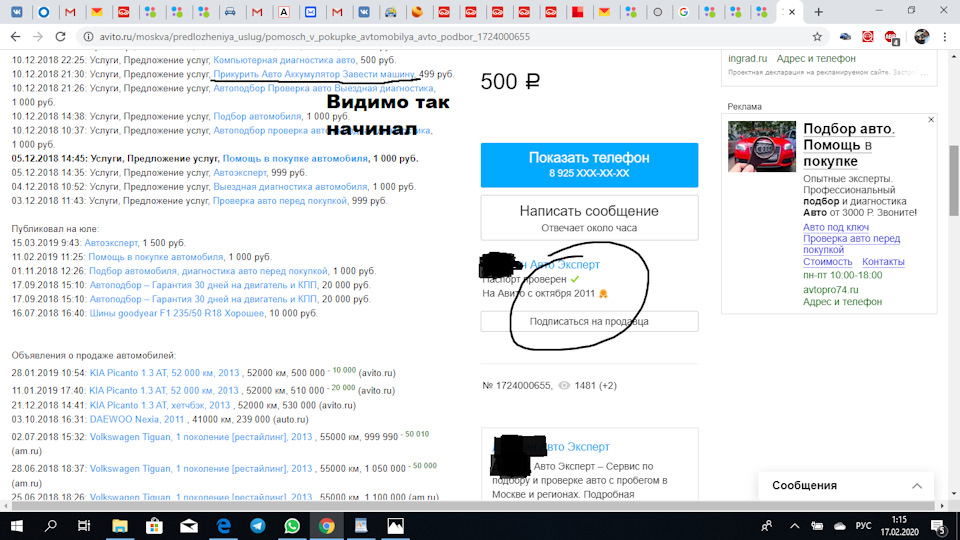The width and height of the screenshot is (960, 540).
Task: Switch to the blue car favicon tab
Action: coord(230,12)
